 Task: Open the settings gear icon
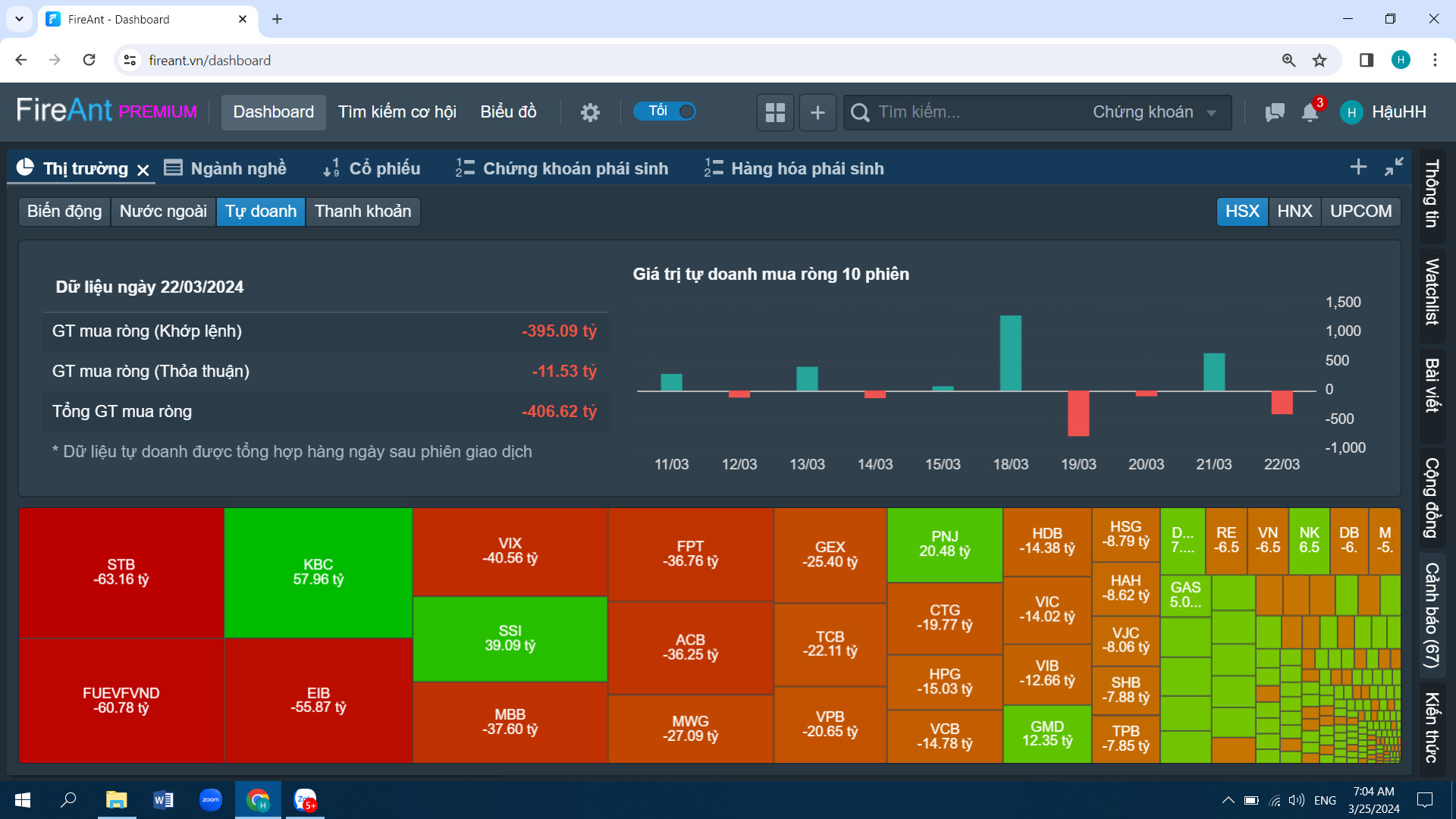click(x=590, y=113)
